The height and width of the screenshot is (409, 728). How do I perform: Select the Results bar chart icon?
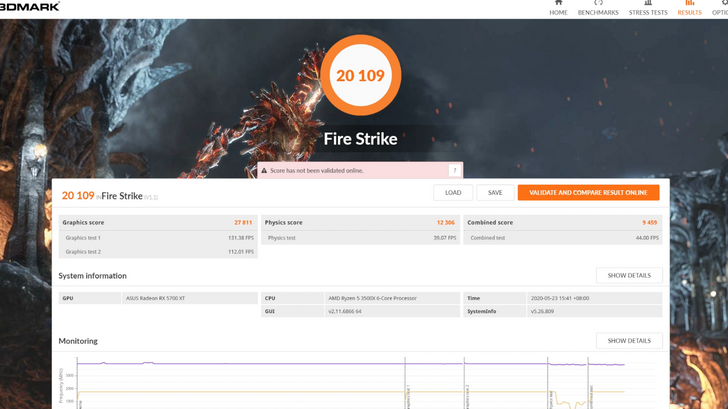(x=690, y=3)
